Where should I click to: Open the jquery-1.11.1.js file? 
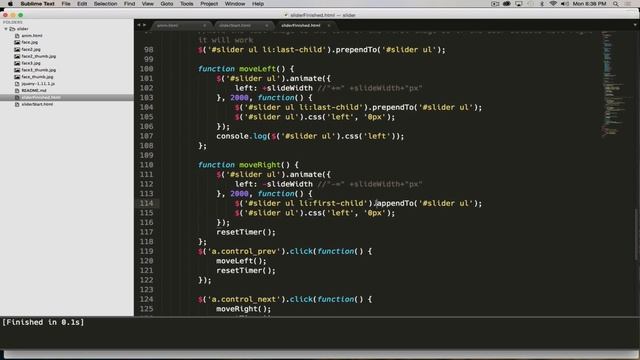click(x=38, y=84)
